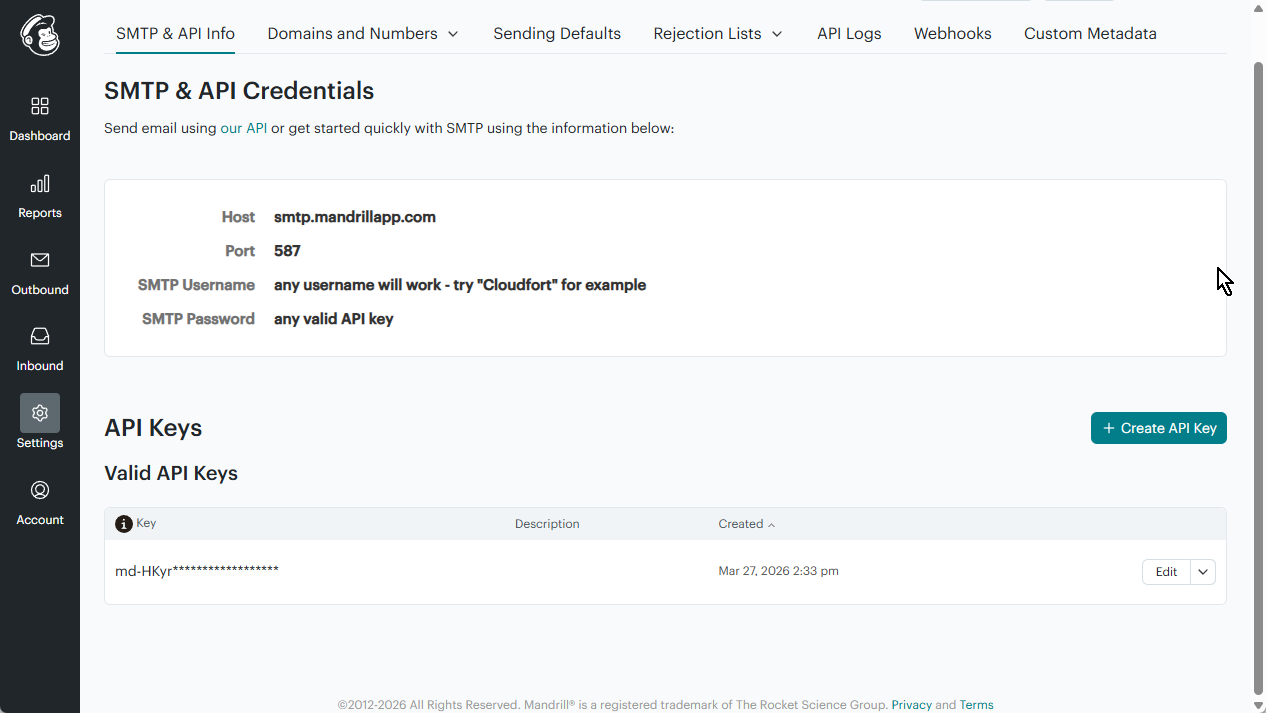
Task: Sort by Created column header
Action: (746, 524)
